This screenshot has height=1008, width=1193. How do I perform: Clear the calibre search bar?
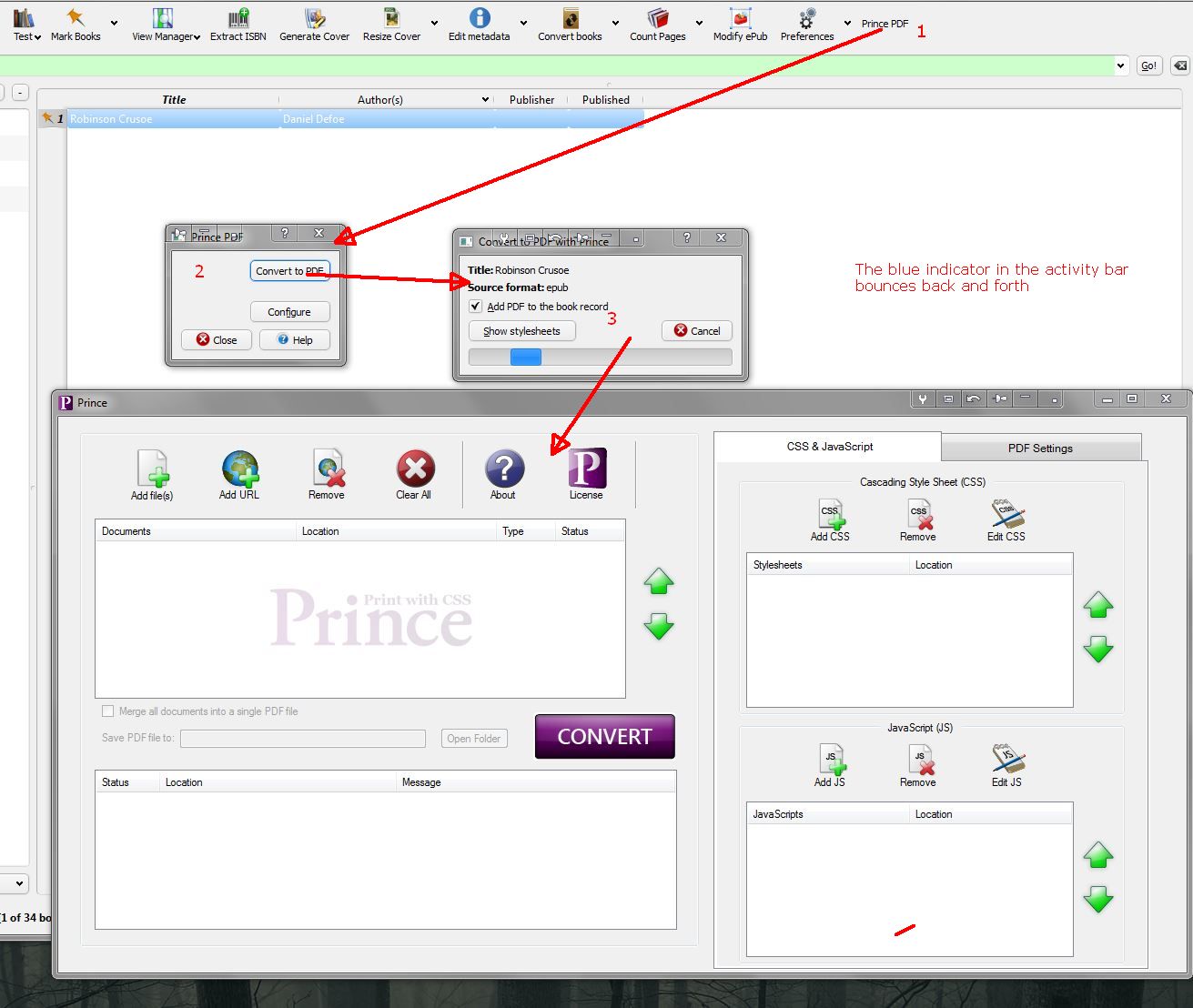pos(1179,66)
